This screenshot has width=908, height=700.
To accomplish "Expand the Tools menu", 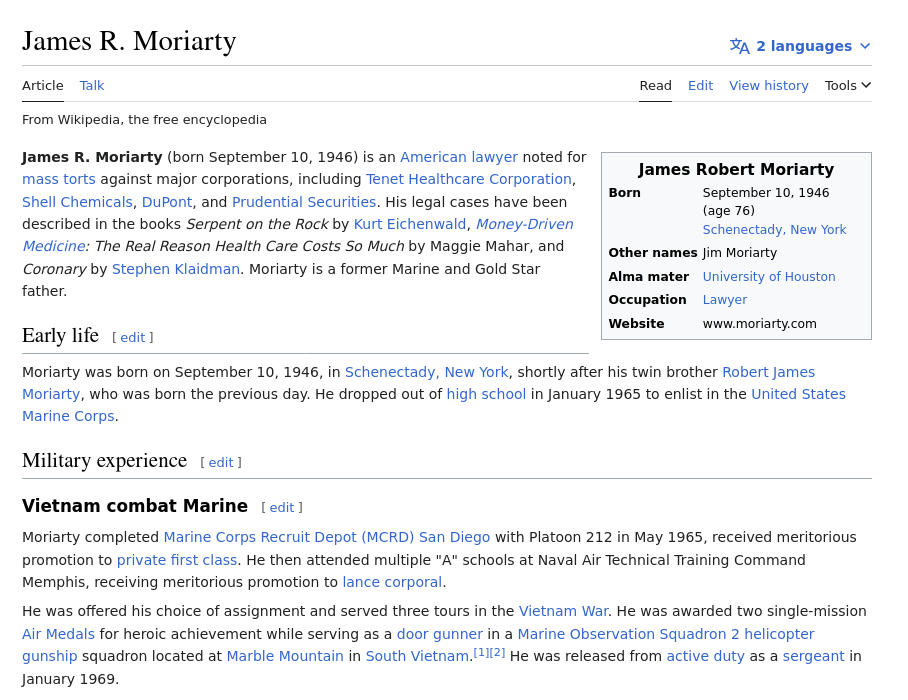I will pyautogui.click(x=848, y=86).
